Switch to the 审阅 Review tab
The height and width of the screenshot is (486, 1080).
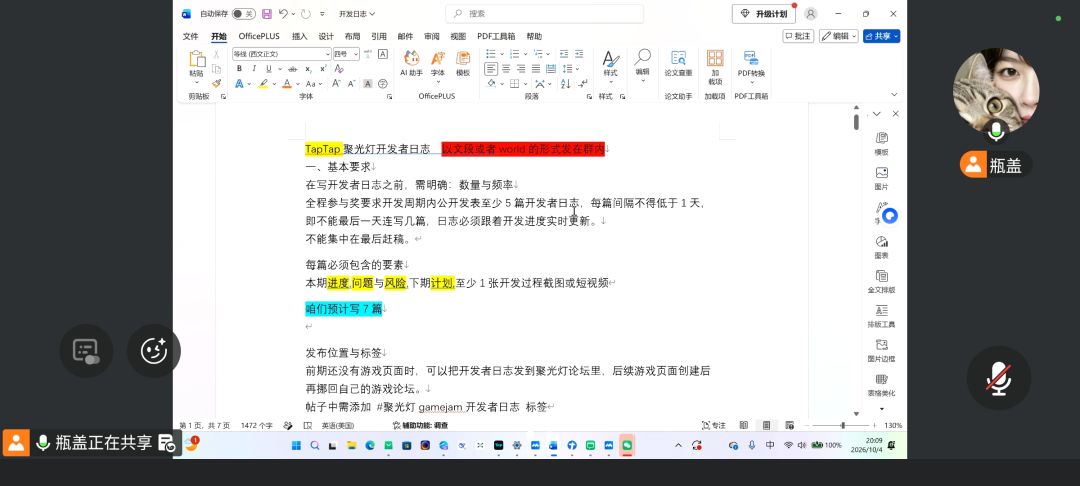pyautogui.click(x=431, y=36)
